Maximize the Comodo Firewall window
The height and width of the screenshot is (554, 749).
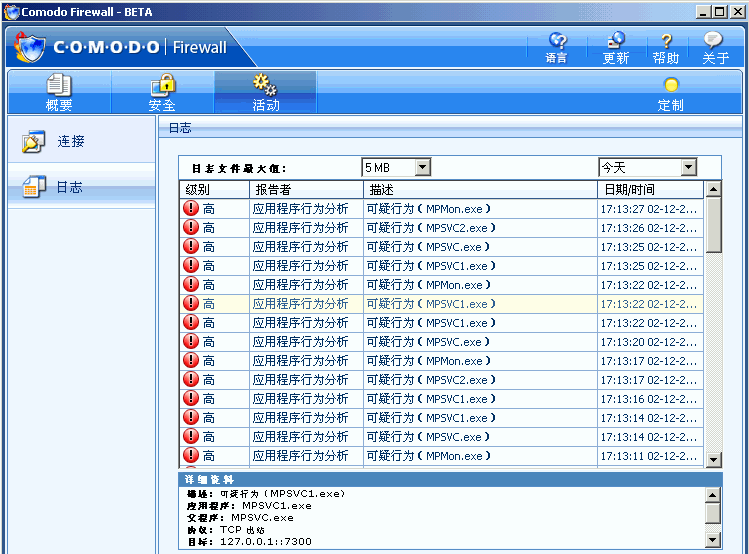pyautogui.click(x=719, y=12)
